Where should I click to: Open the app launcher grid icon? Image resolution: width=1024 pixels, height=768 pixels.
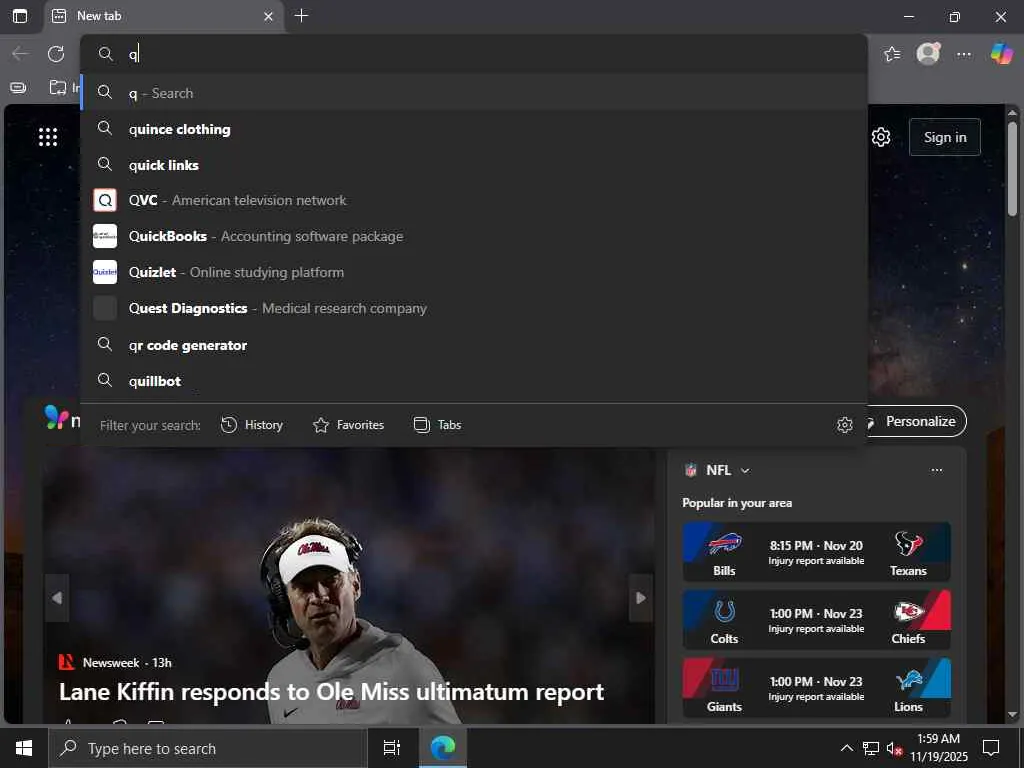(x=48, y=136)
